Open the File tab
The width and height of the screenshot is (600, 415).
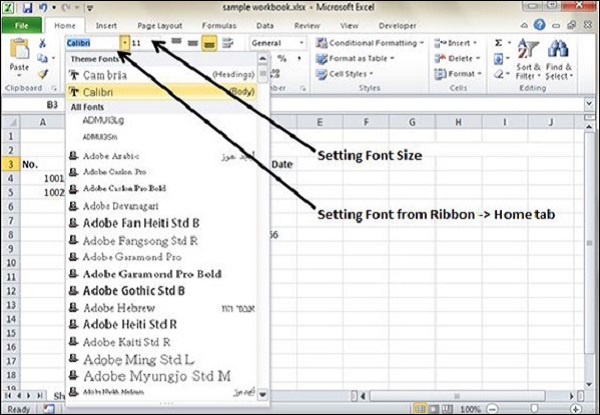tap(21, 26)
